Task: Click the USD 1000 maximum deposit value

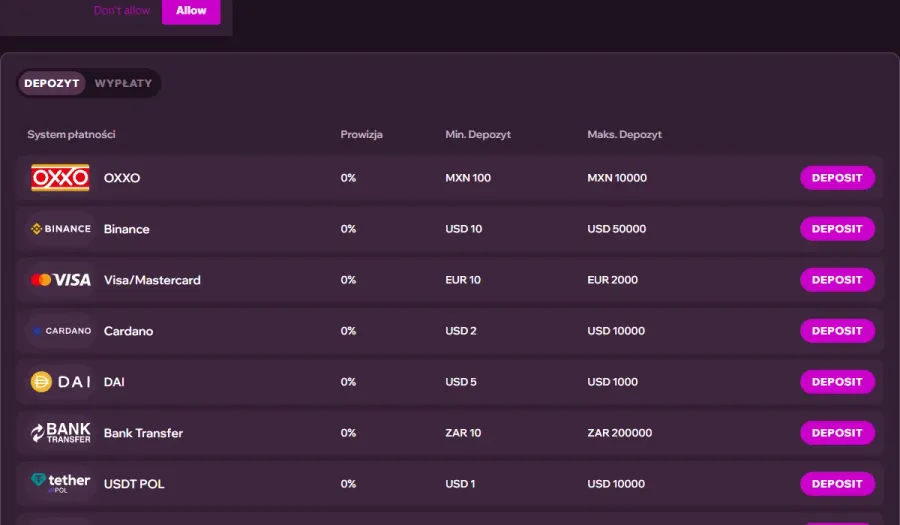Action: coord(612,382)
